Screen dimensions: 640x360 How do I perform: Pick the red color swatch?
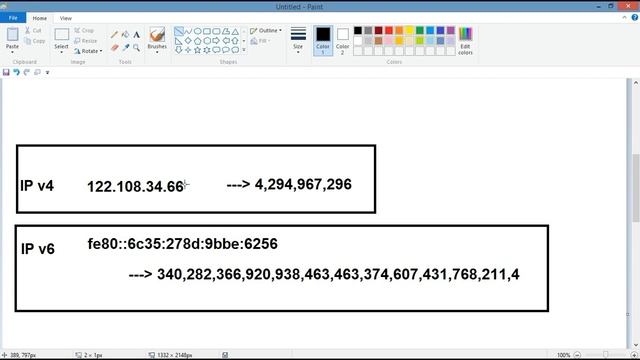[389, 31]
